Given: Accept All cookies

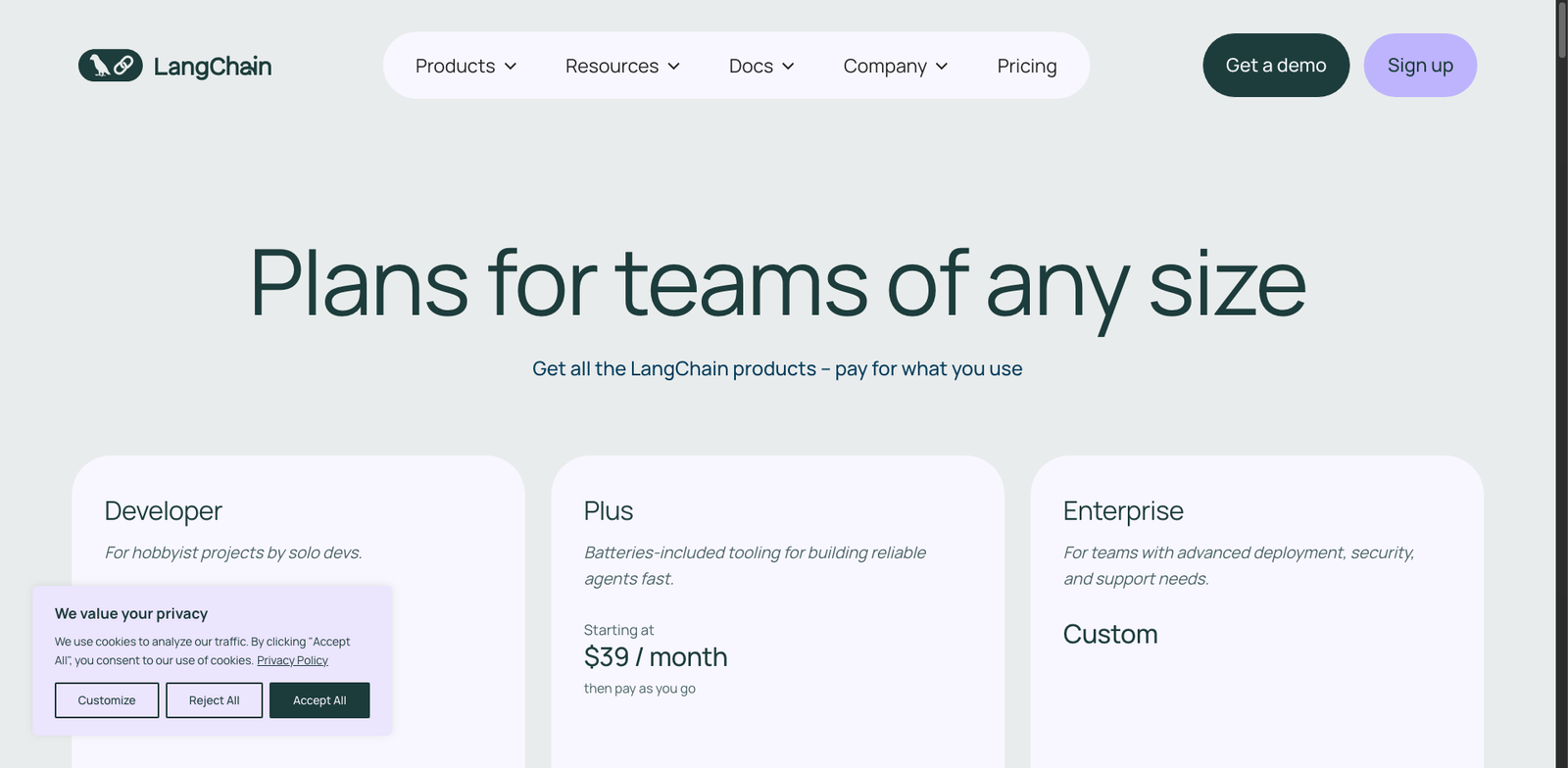Looking at the screenshot, I should [319, 700].
